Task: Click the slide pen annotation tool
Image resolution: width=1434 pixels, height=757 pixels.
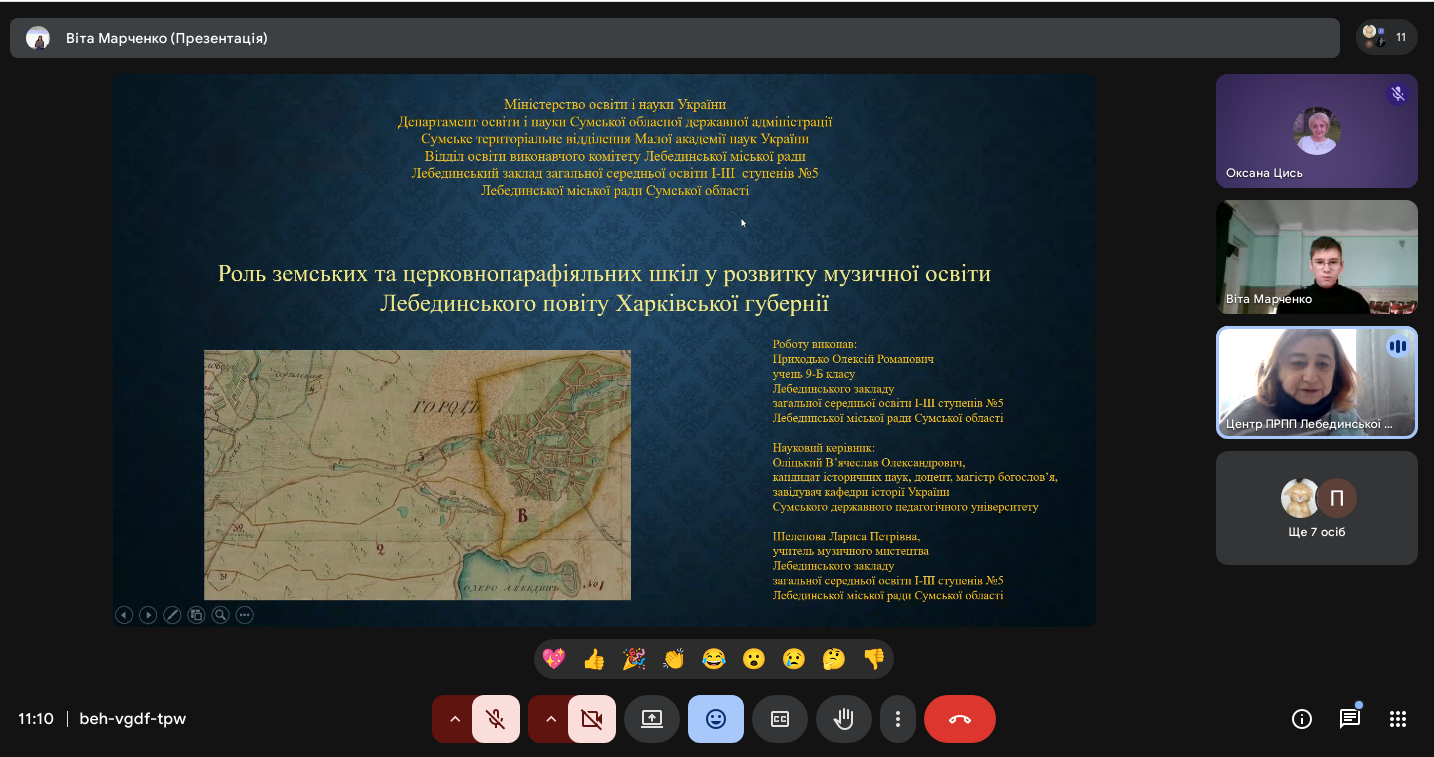Action: (172, 615)
